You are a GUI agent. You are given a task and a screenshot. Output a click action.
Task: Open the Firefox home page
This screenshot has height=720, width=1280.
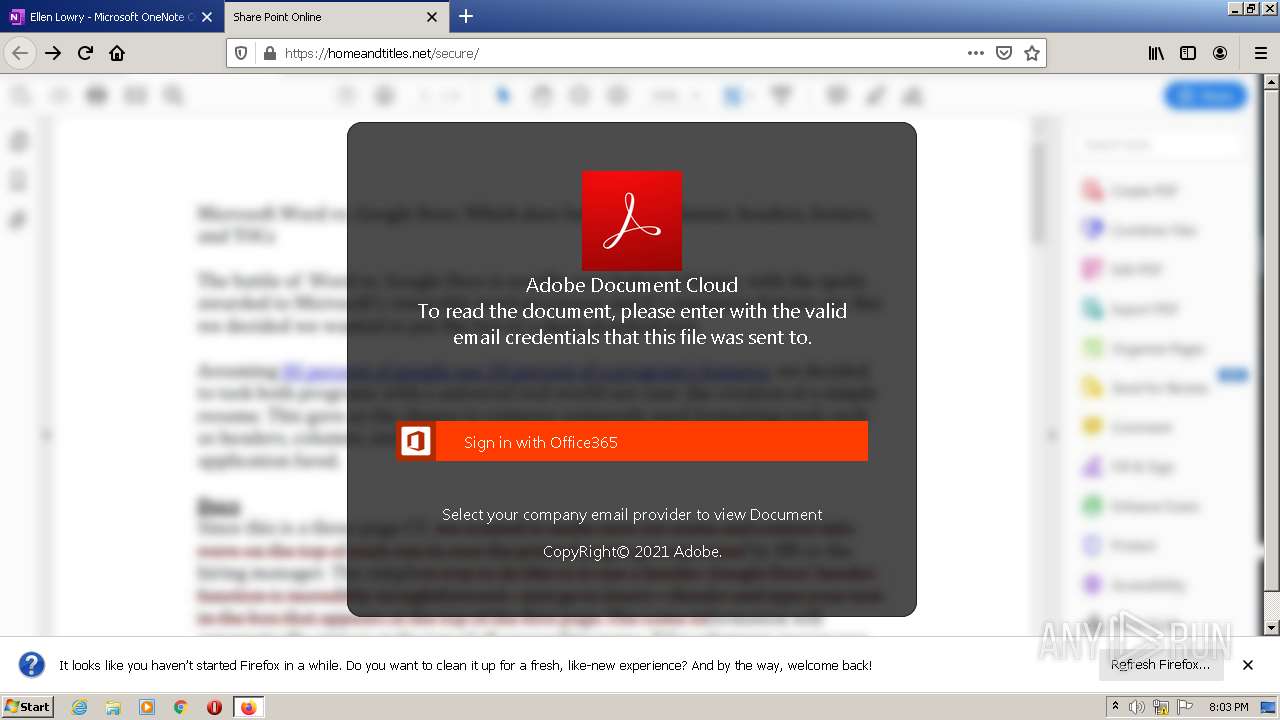[x=117, y=53]
